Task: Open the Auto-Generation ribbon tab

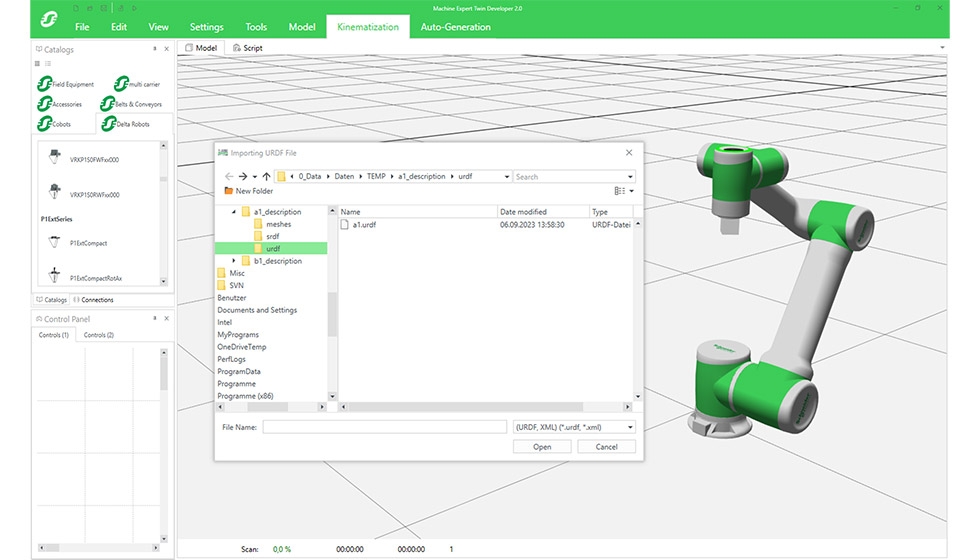Action: pyautogui.click(x=455, y=27)
